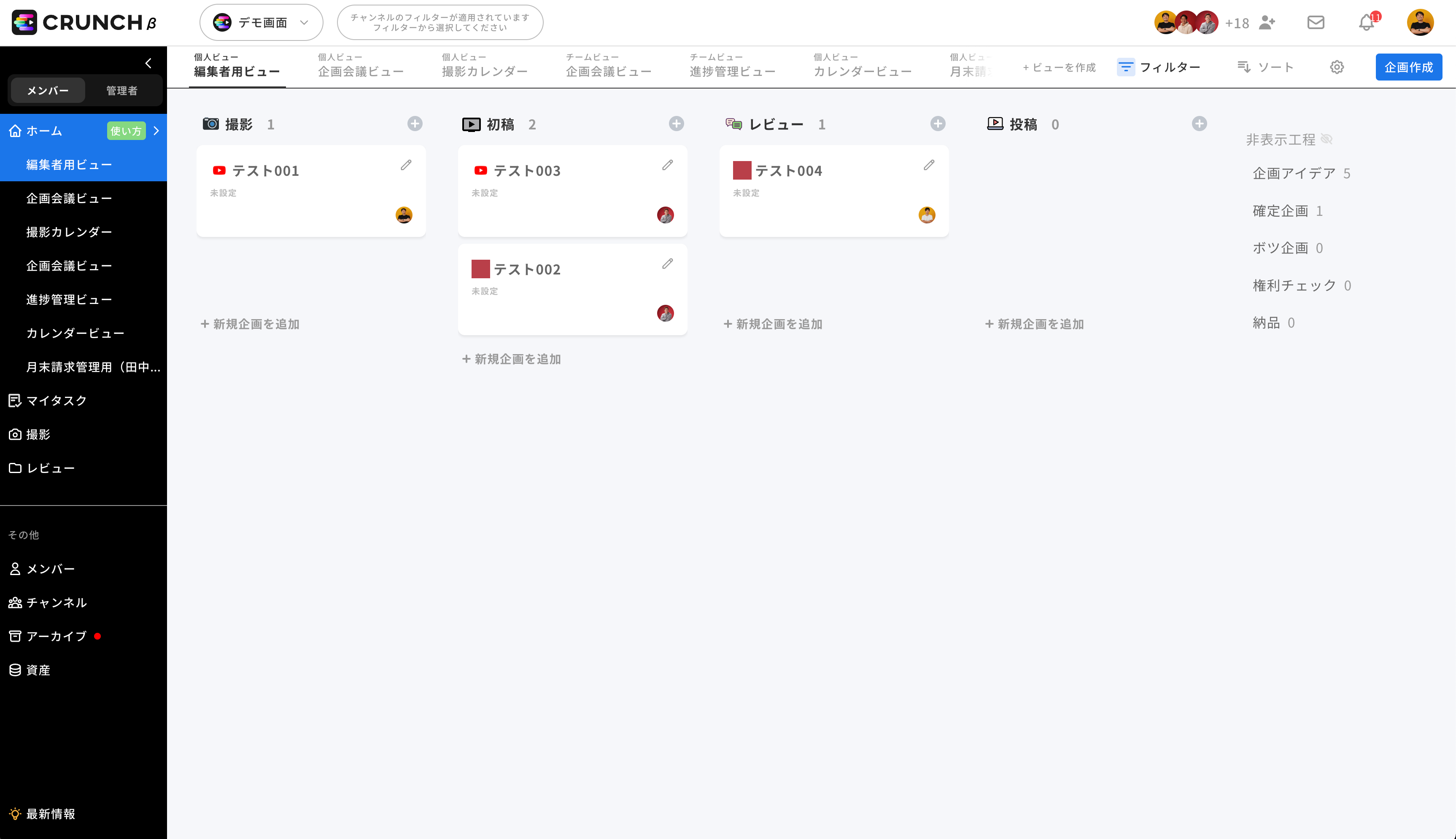Switch sidebar mode to 管理者
Screen dimensions: 1456x839
pos(121,91)
